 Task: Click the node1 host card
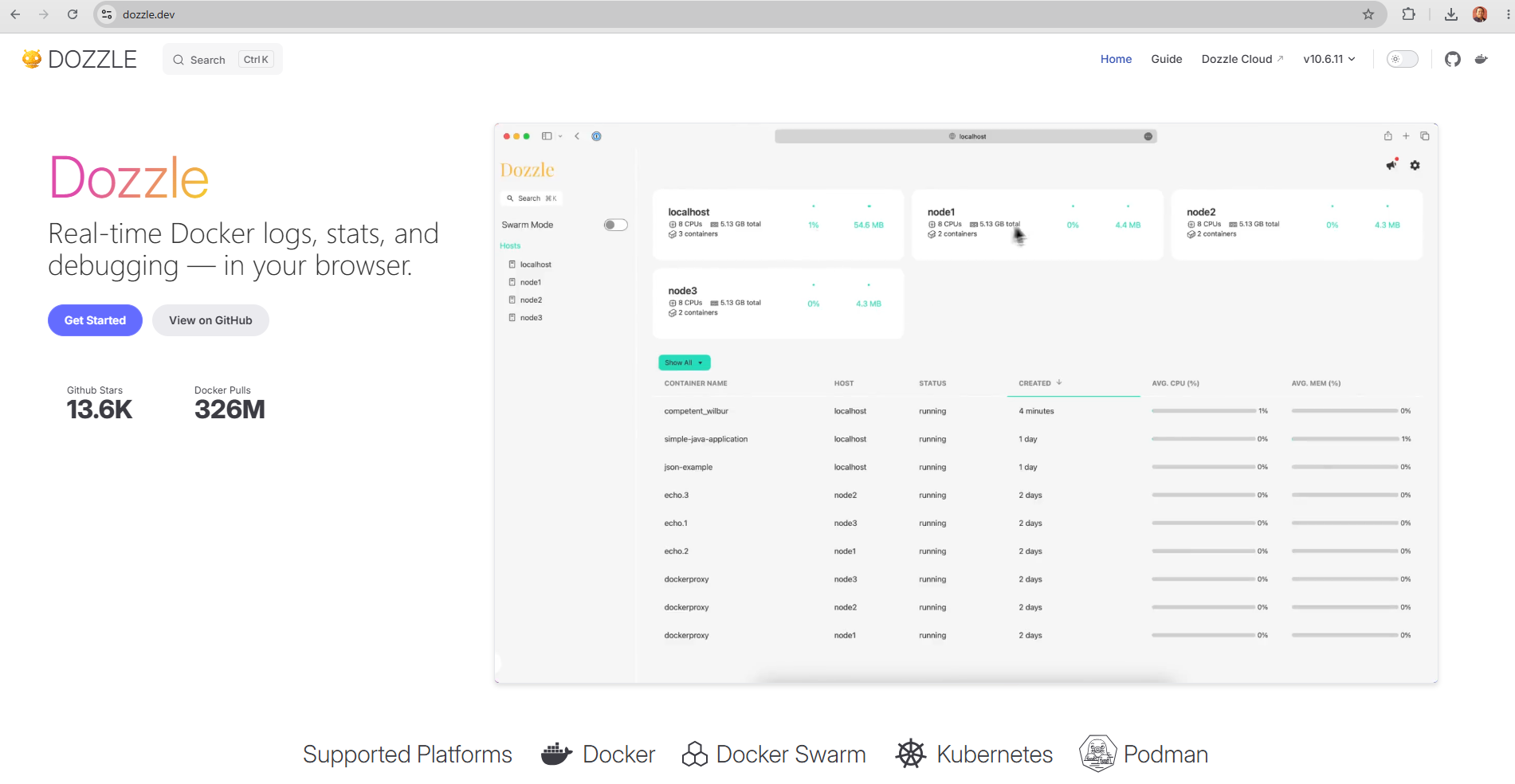click(x=1037, y=225)
